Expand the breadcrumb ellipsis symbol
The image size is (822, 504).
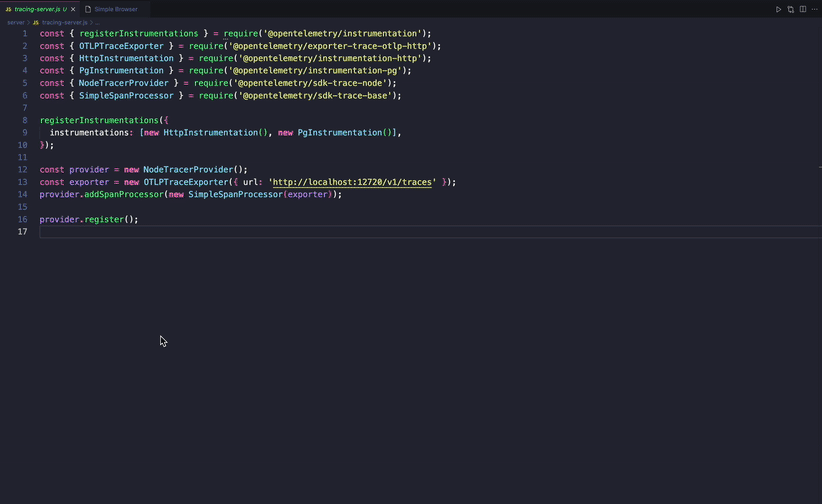click(98, 23)
